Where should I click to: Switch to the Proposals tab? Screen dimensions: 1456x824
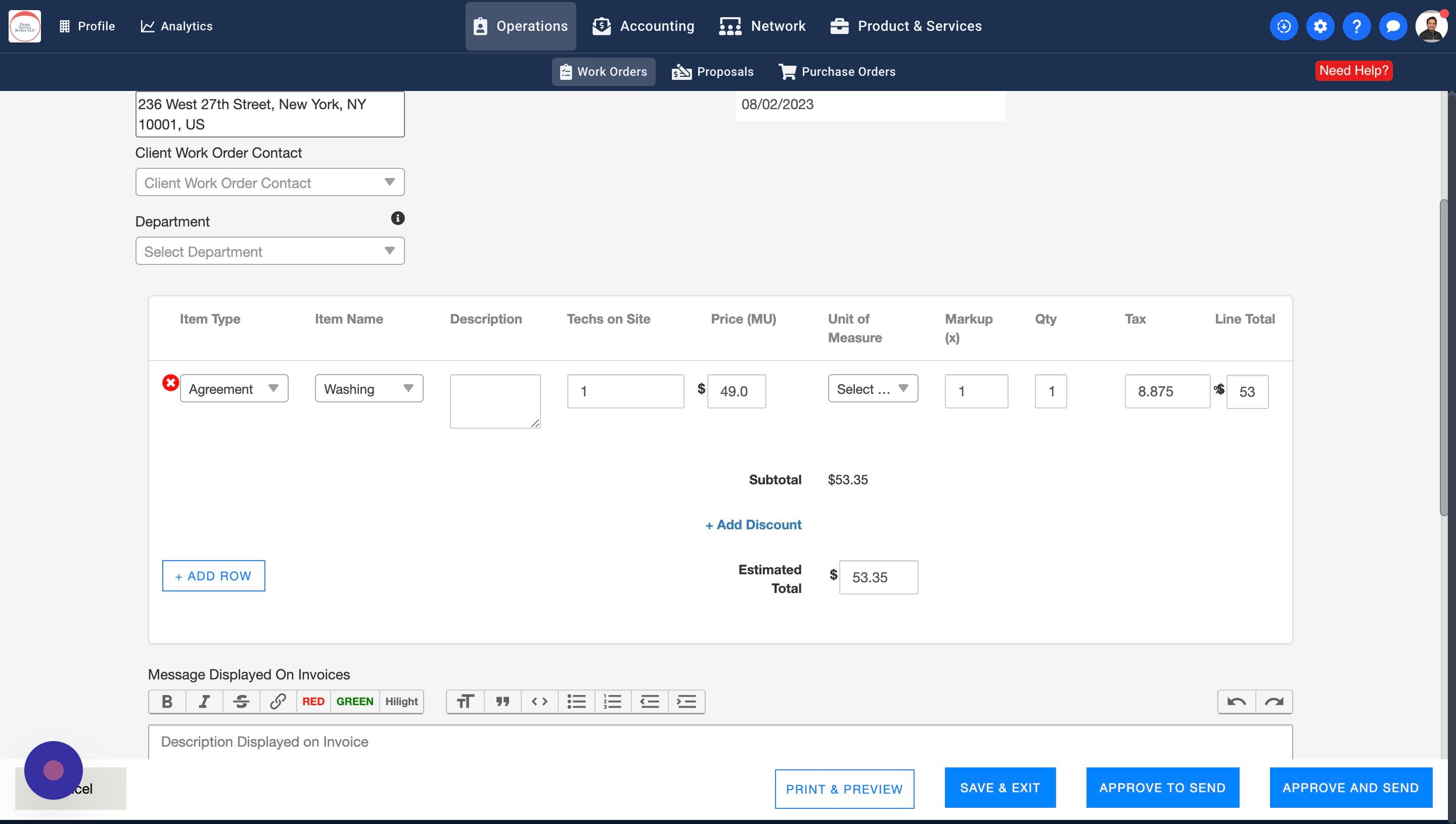coord(712,72)
